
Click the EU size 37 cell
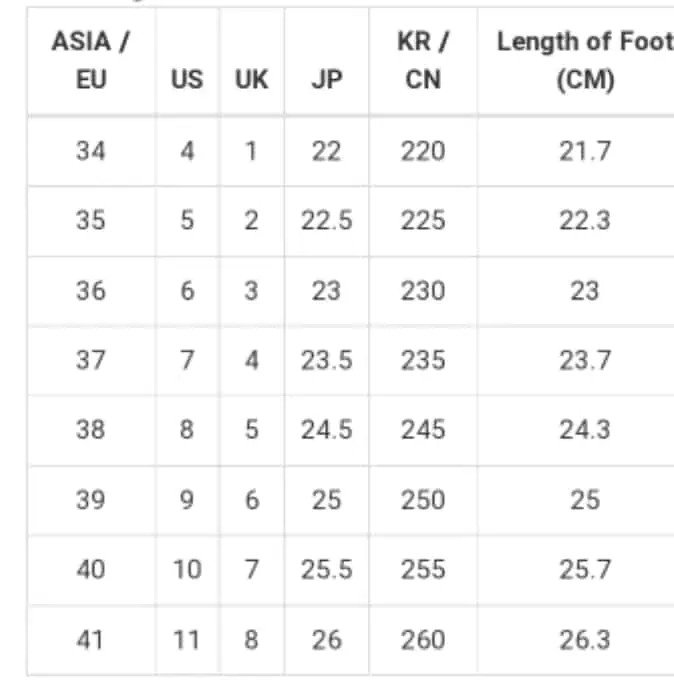[91, 360]
